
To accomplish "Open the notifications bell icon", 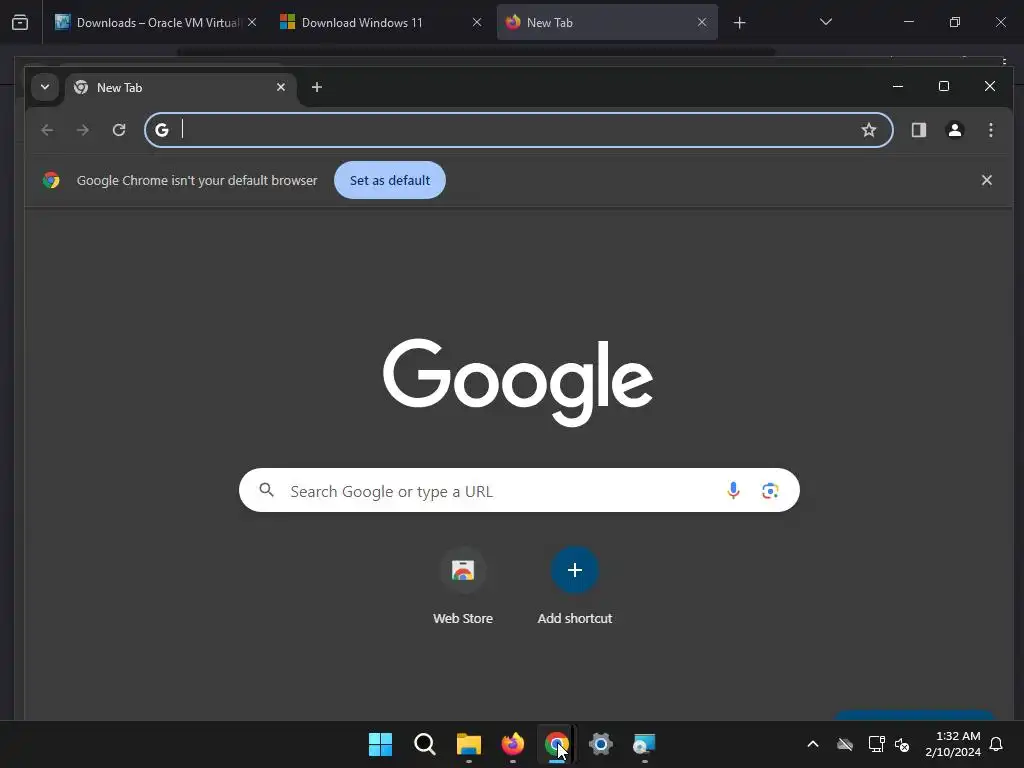I will pyautogui.click(x=997, y=744).
